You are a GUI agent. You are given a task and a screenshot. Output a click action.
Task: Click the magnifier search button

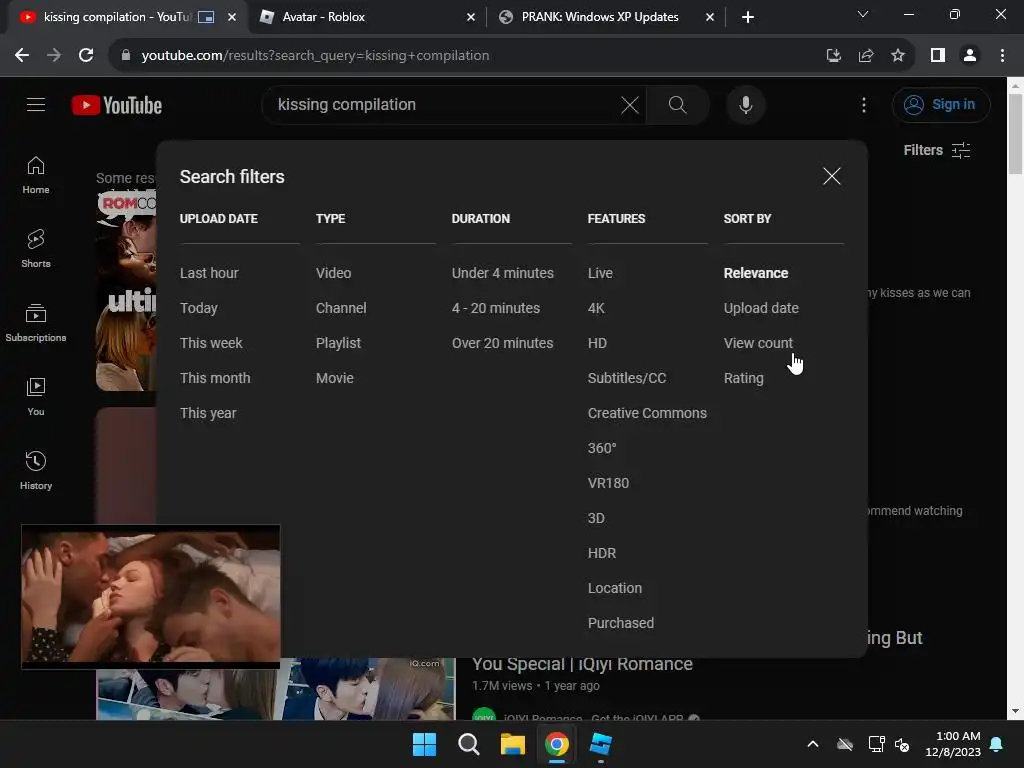677,104
